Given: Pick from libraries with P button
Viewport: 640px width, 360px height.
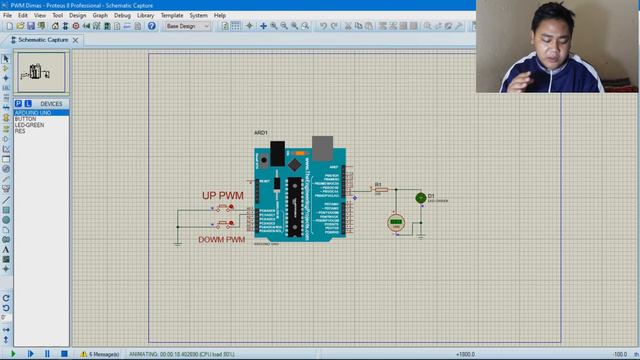Looking at the screenshot, I should tap(18, 104).
